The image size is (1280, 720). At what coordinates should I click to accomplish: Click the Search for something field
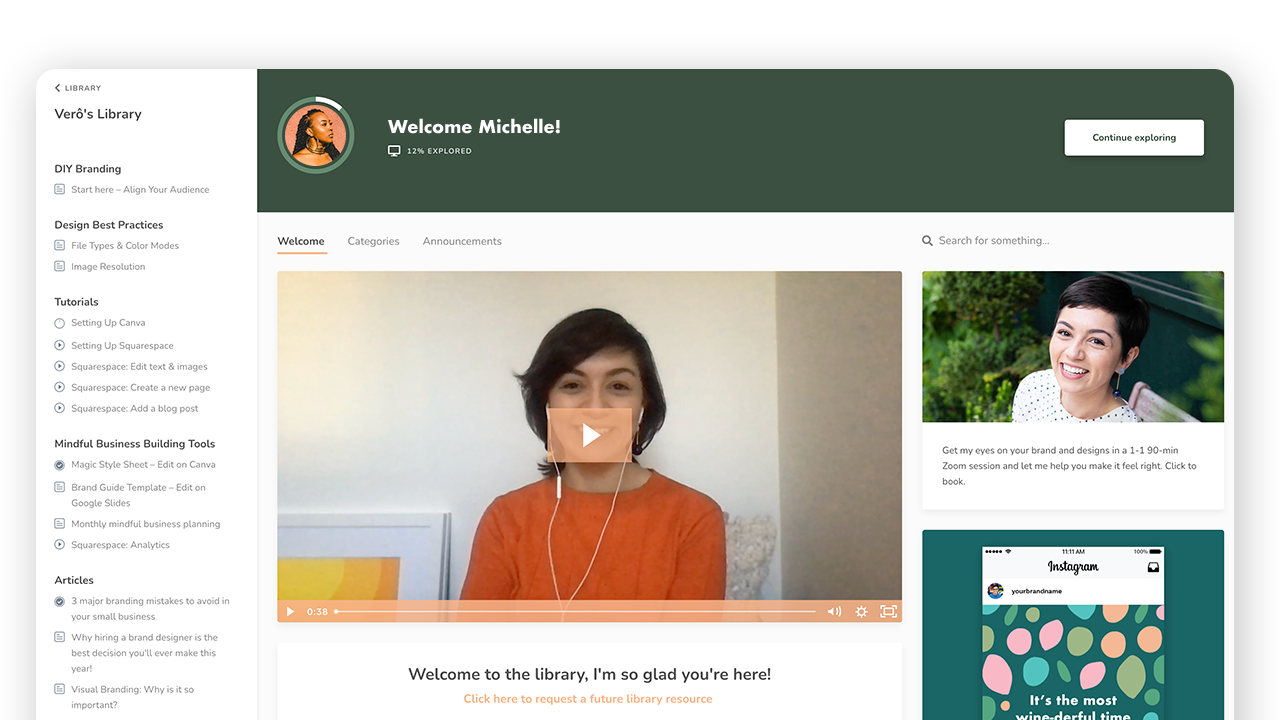pyautogui.click(x=1072, y=241)
